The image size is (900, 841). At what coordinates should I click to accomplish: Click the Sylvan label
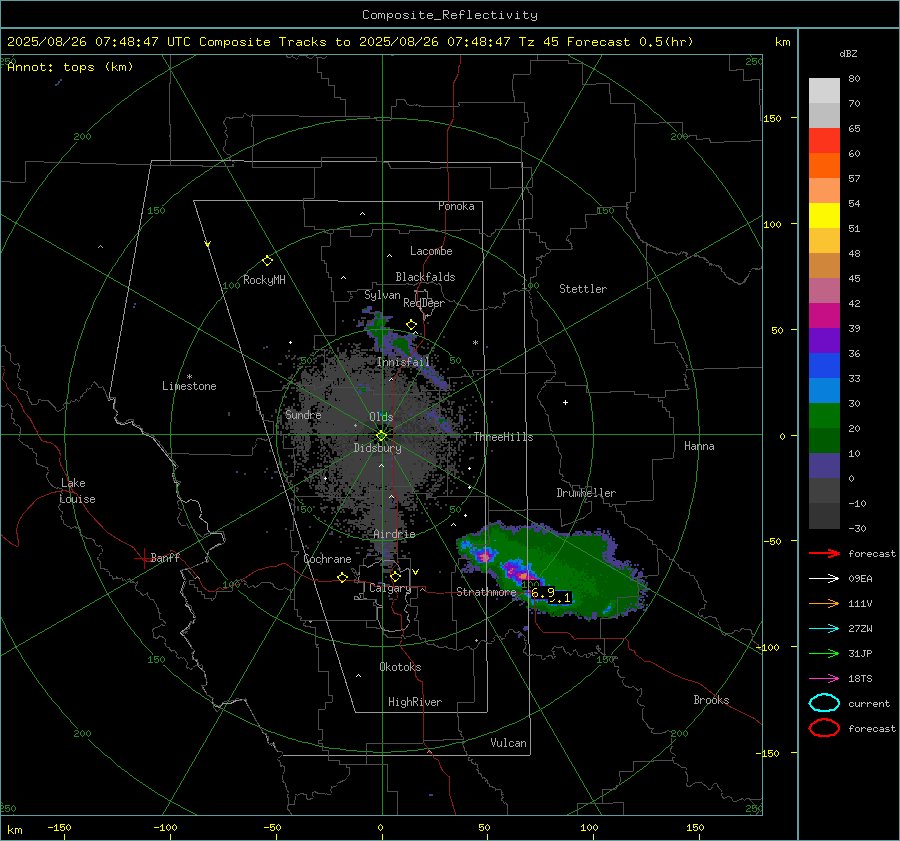[x=382, y=295]
